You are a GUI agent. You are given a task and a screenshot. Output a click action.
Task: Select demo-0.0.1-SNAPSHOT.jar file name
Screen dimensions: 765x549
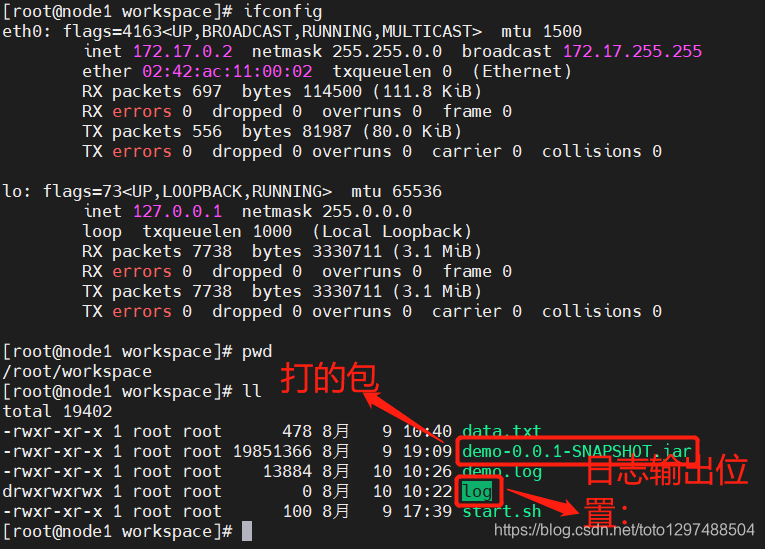[577, 451]
